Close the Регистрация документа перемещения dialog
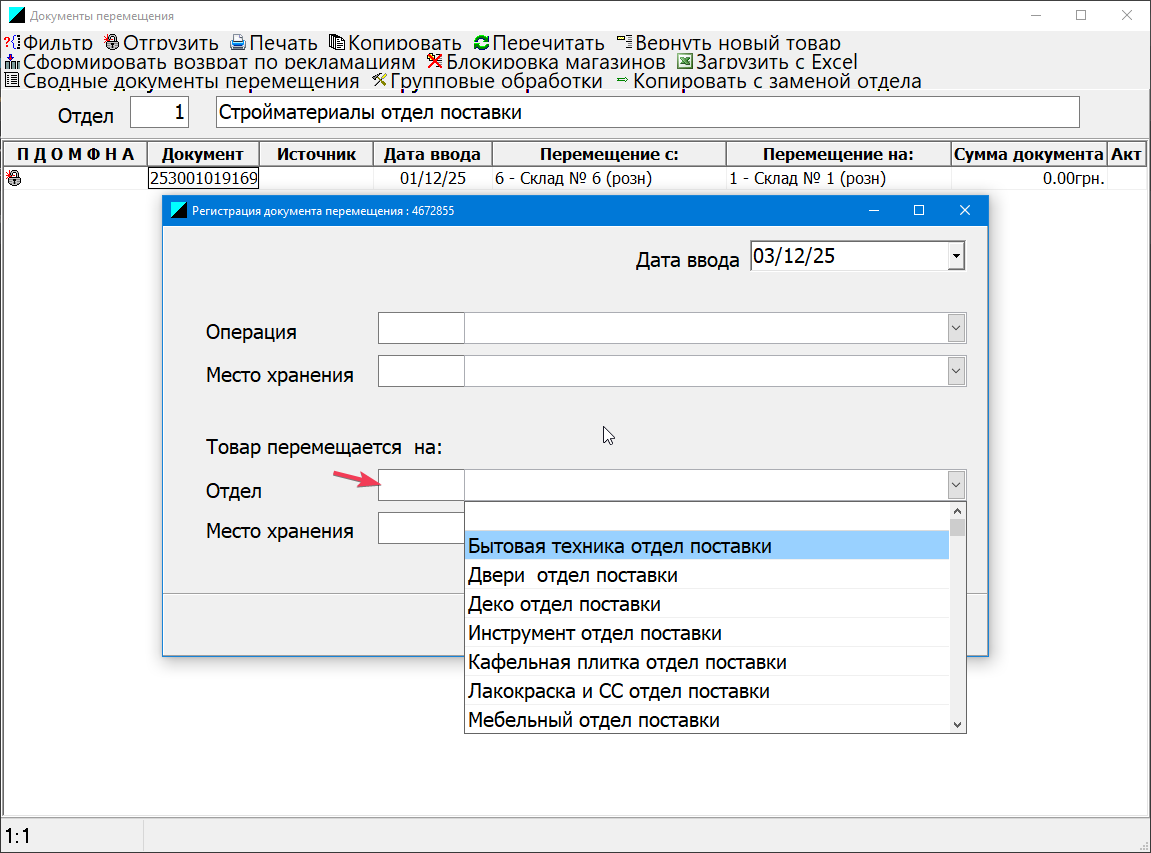Image resolution: width=1151 pixels, height=853 pixels. point(965,211)
